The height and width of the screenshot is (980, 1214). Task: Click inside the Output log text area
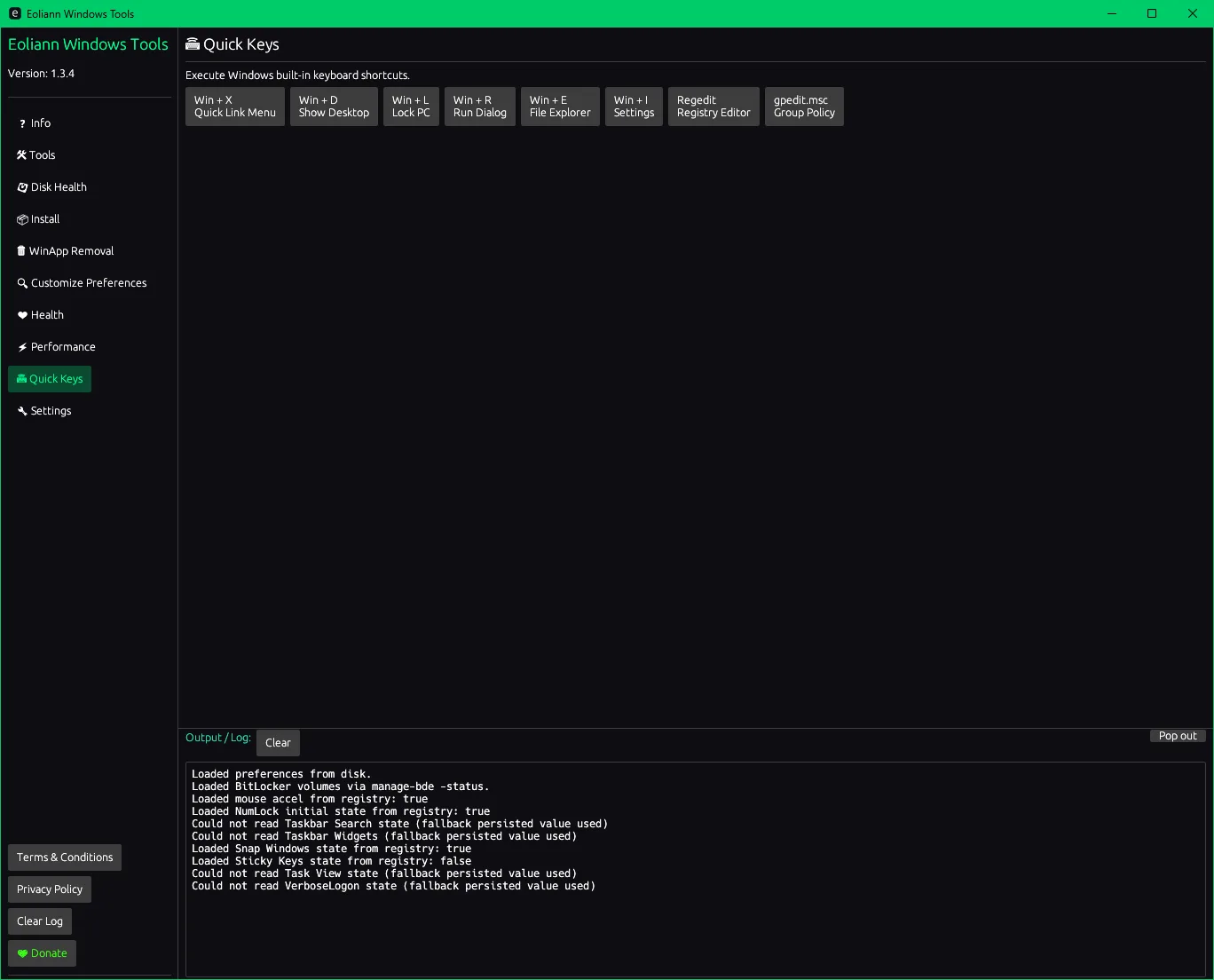pyautogui.click(x=695, y=923)
